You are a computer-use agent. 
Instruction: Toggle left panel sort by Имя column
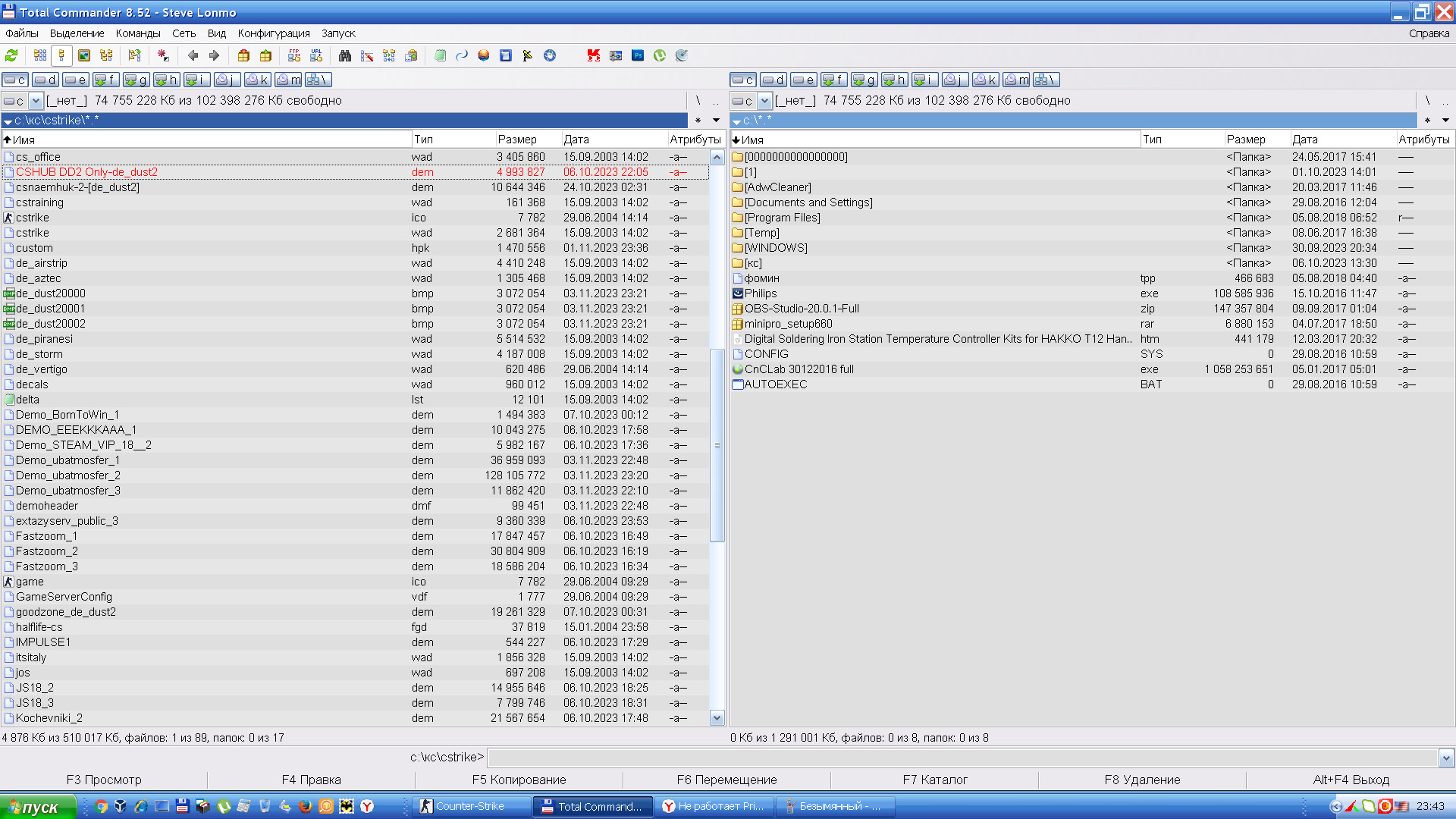pyautogui.click(x=206, y=140)
